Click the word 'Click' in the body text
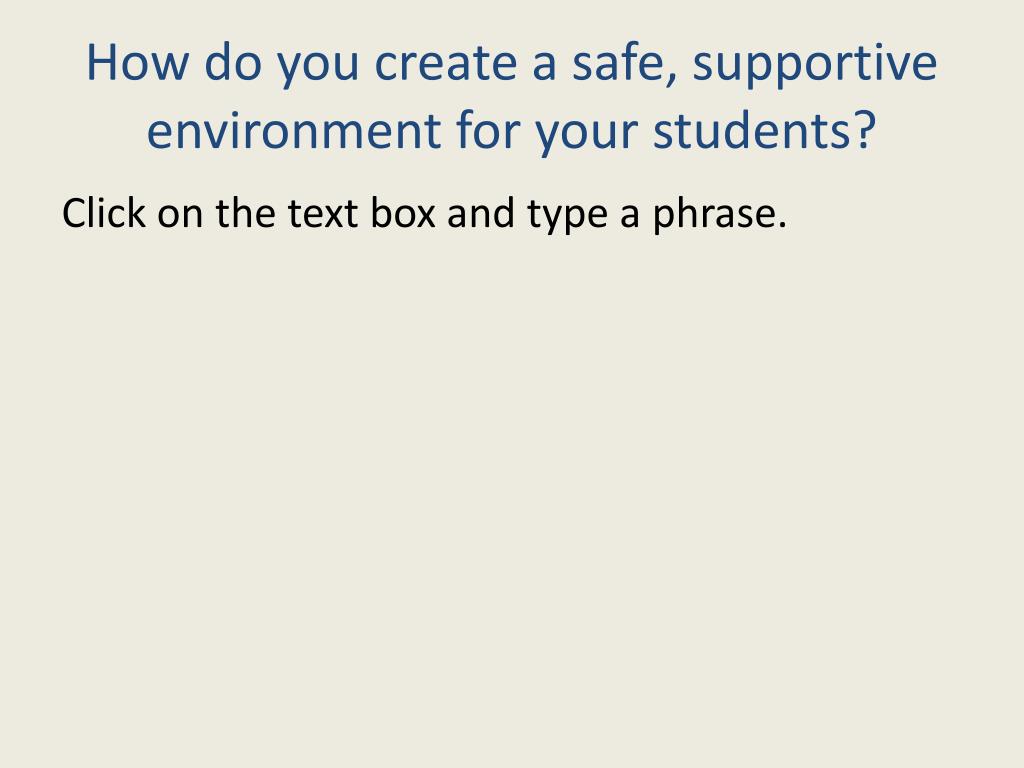This screenshot has height=768, width=1024. [104, 213]
